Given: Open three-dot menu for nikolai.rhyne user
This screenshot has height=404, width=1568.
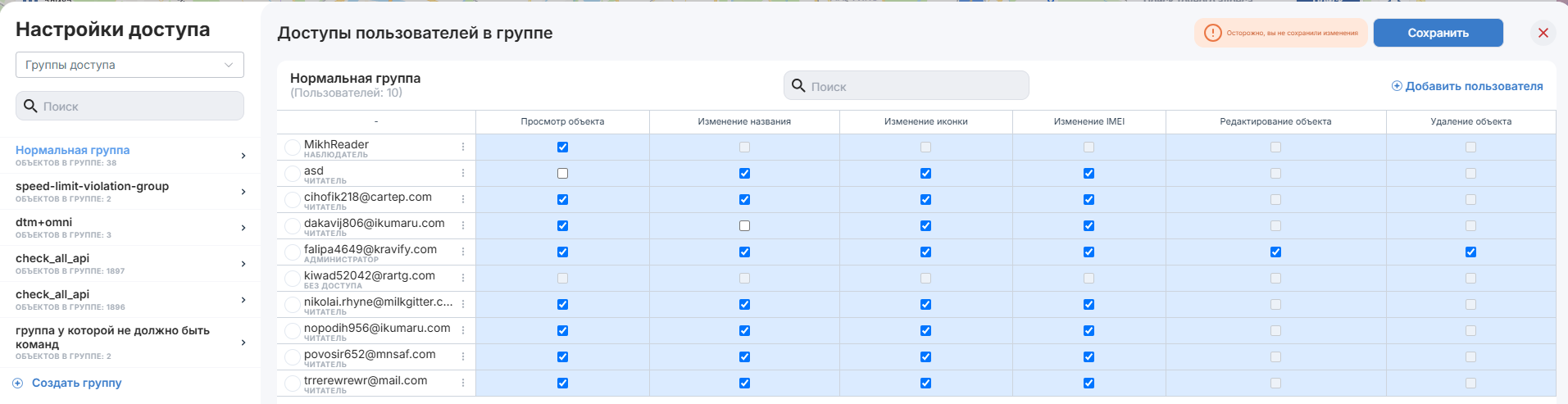Looking at the screenshot, I should point(463,305).
